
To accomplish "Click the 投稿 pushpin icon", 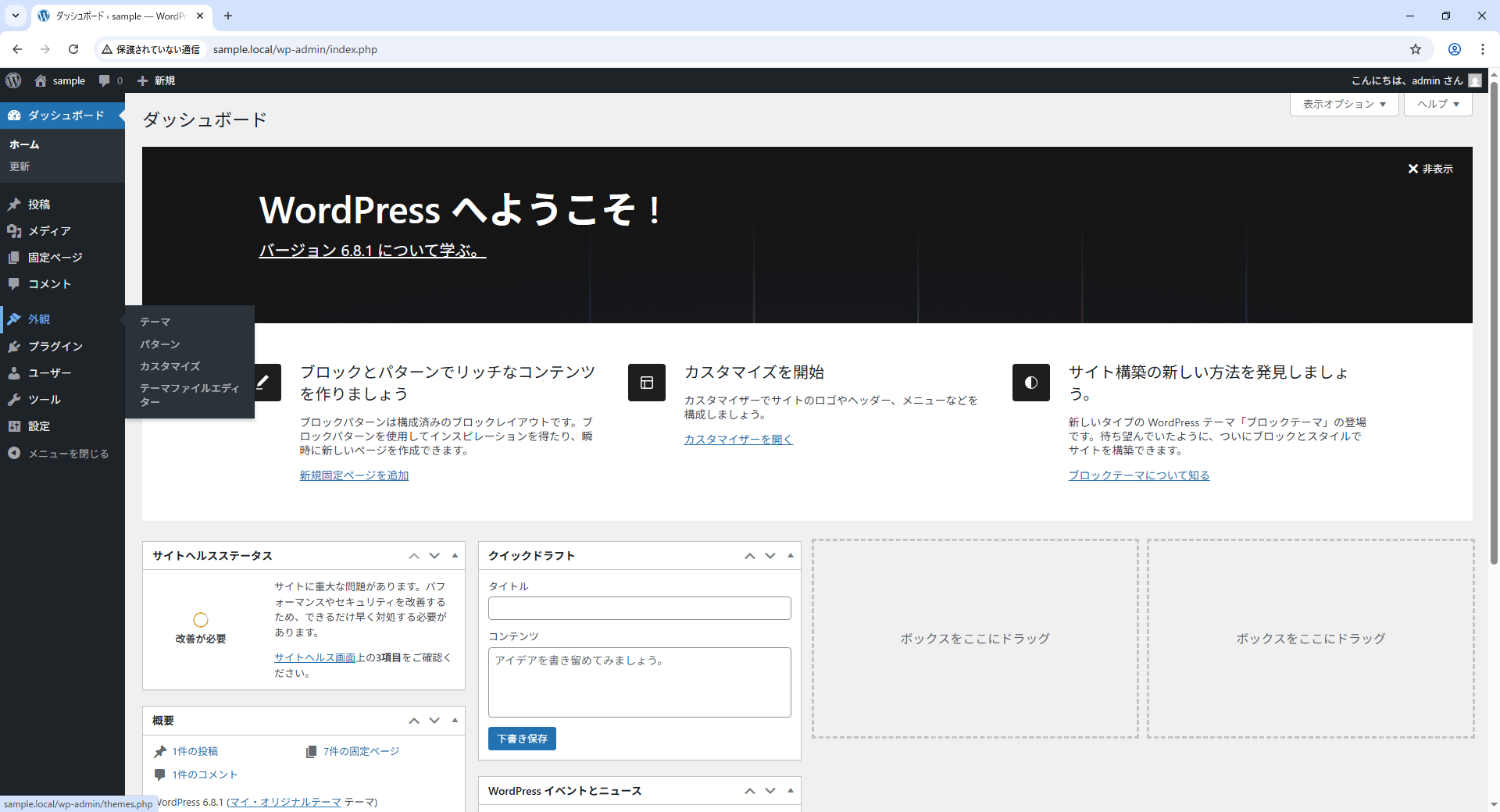I will click(x=14, y=205).
